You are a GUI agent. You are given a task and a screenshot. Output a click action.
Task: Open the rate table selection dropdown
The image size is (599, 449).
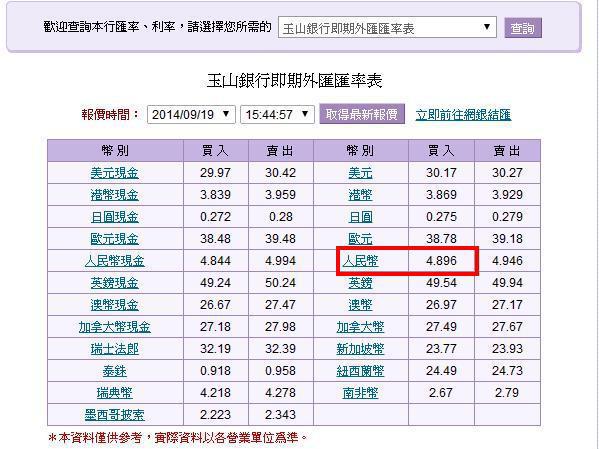(387, 28)
